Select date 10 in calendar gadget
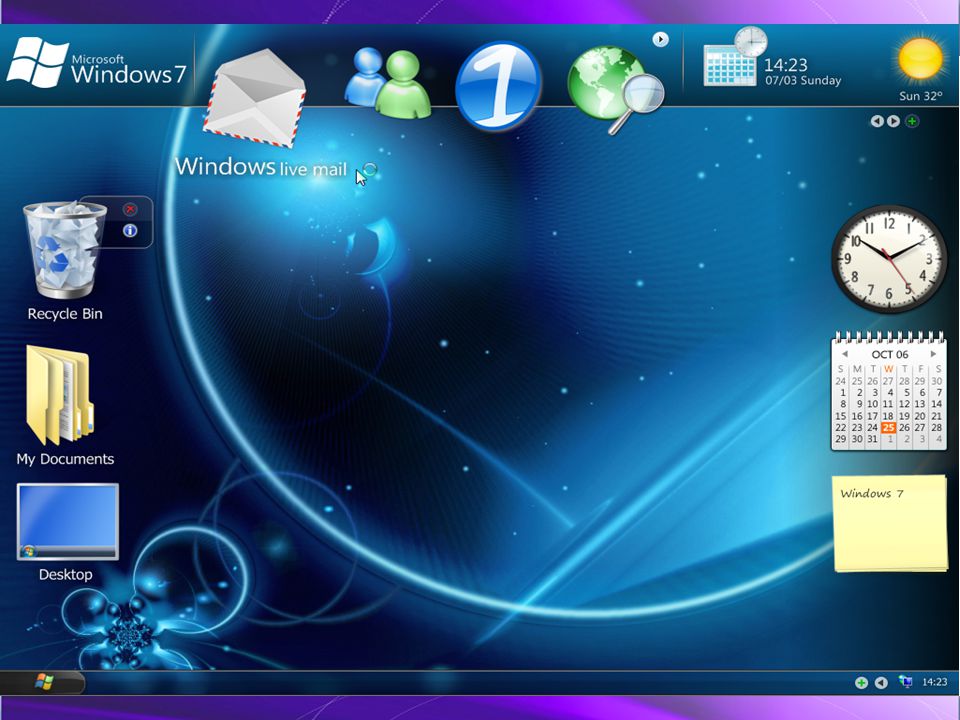The height and width of the screenshot is (720, 960). click(872, 404)
